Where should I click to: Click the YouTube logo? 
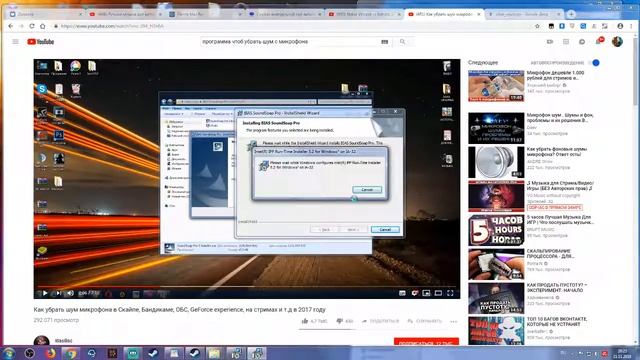pyautogui.click(x=40, y=42)
